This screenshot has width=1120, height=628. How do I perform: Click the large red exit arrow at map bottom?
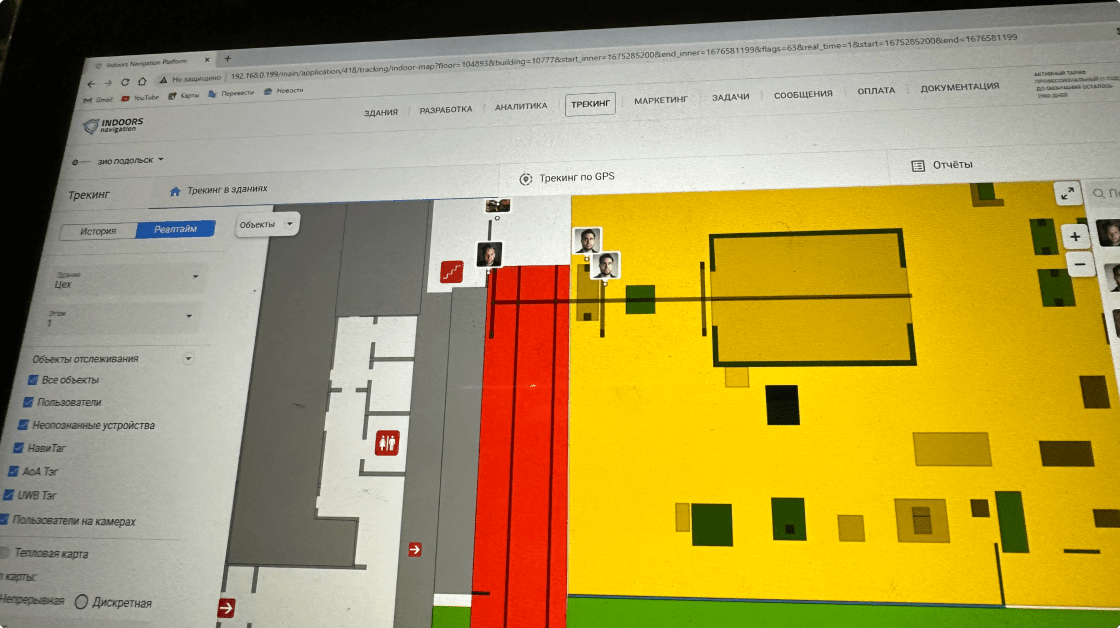(x=226, y=608)
